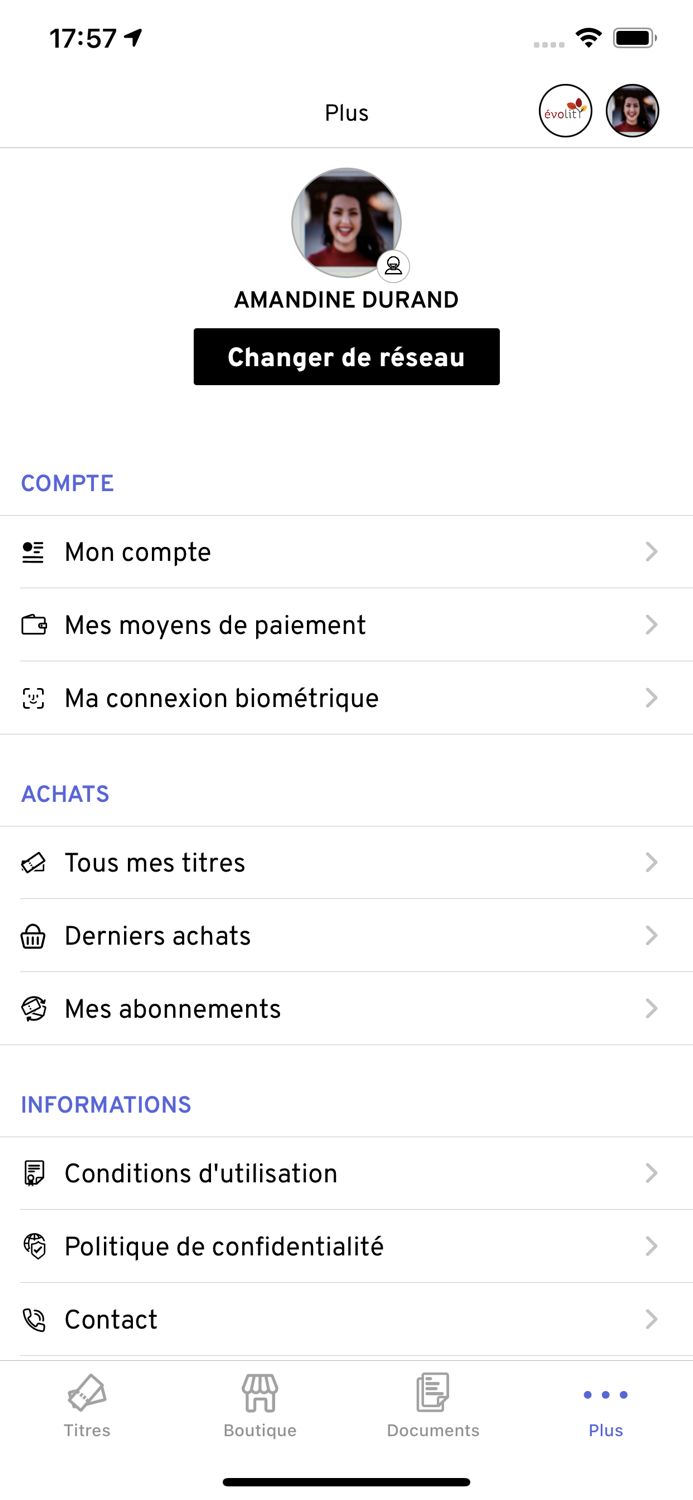Open Mon compte via the profile card icon
Viewport: 693px width, 1500px height.
(x=33, y=551)
